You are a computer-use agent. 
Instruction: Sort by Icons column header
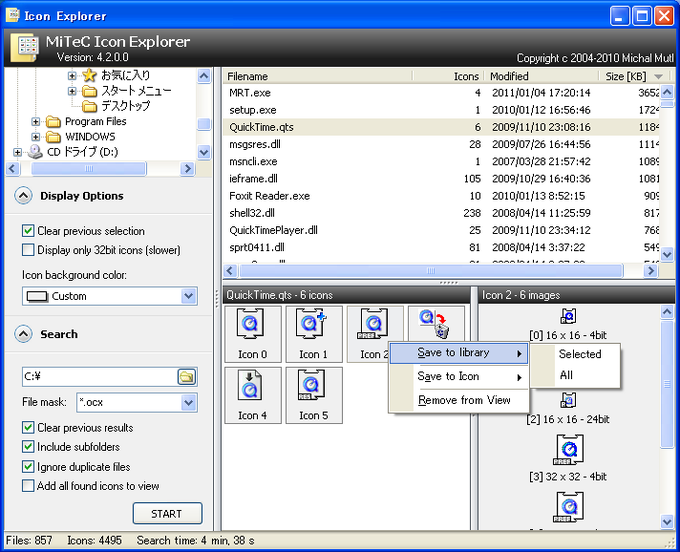pyautogui.click(x=448, y=76)
